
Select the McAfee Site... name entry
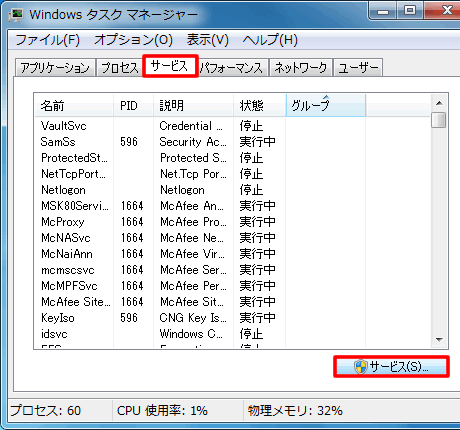[x=76, y=302]
